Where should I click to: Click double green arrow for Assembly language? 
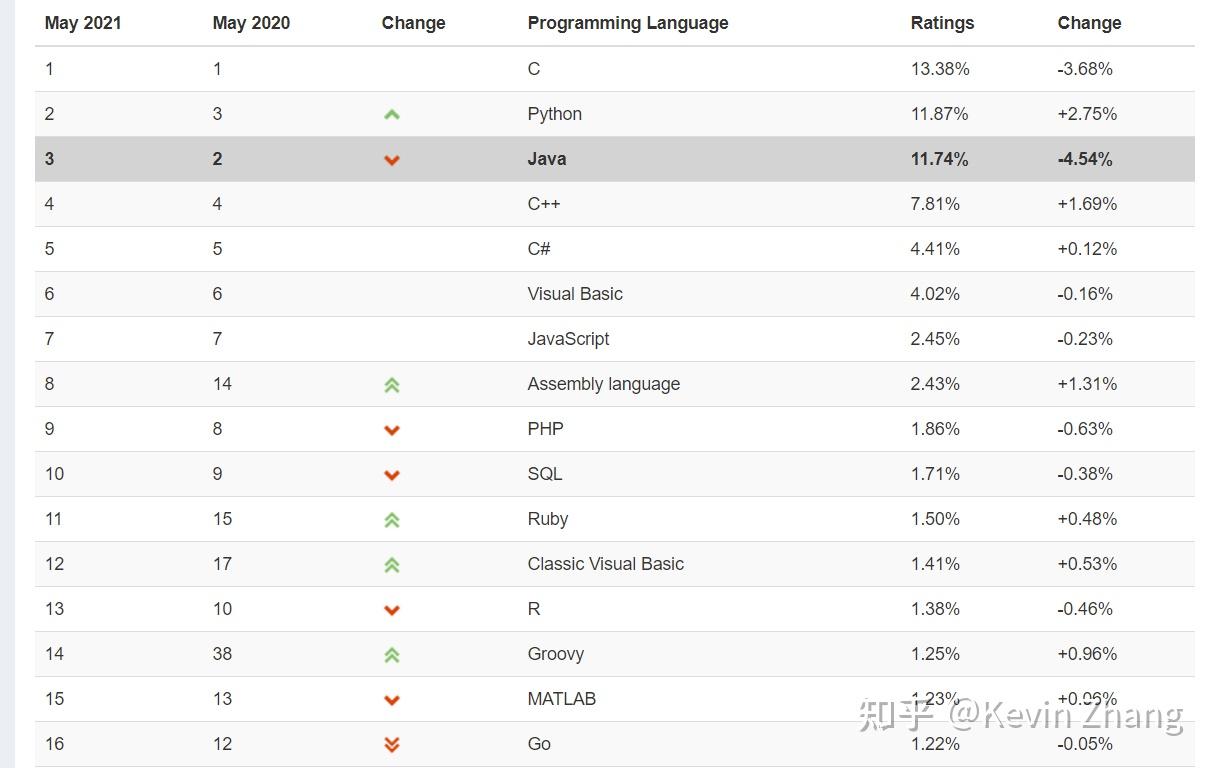pyautogui.click(x=392, y=385)
